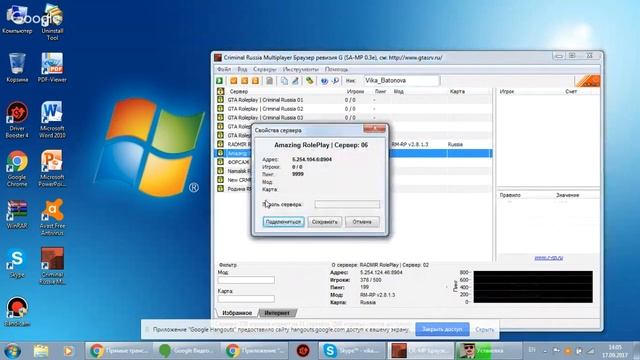Image resolution: width=640 pixels, height=360 pixels.
Task: Switch to the Избранное tab
Action: click(x=237, y=313)
